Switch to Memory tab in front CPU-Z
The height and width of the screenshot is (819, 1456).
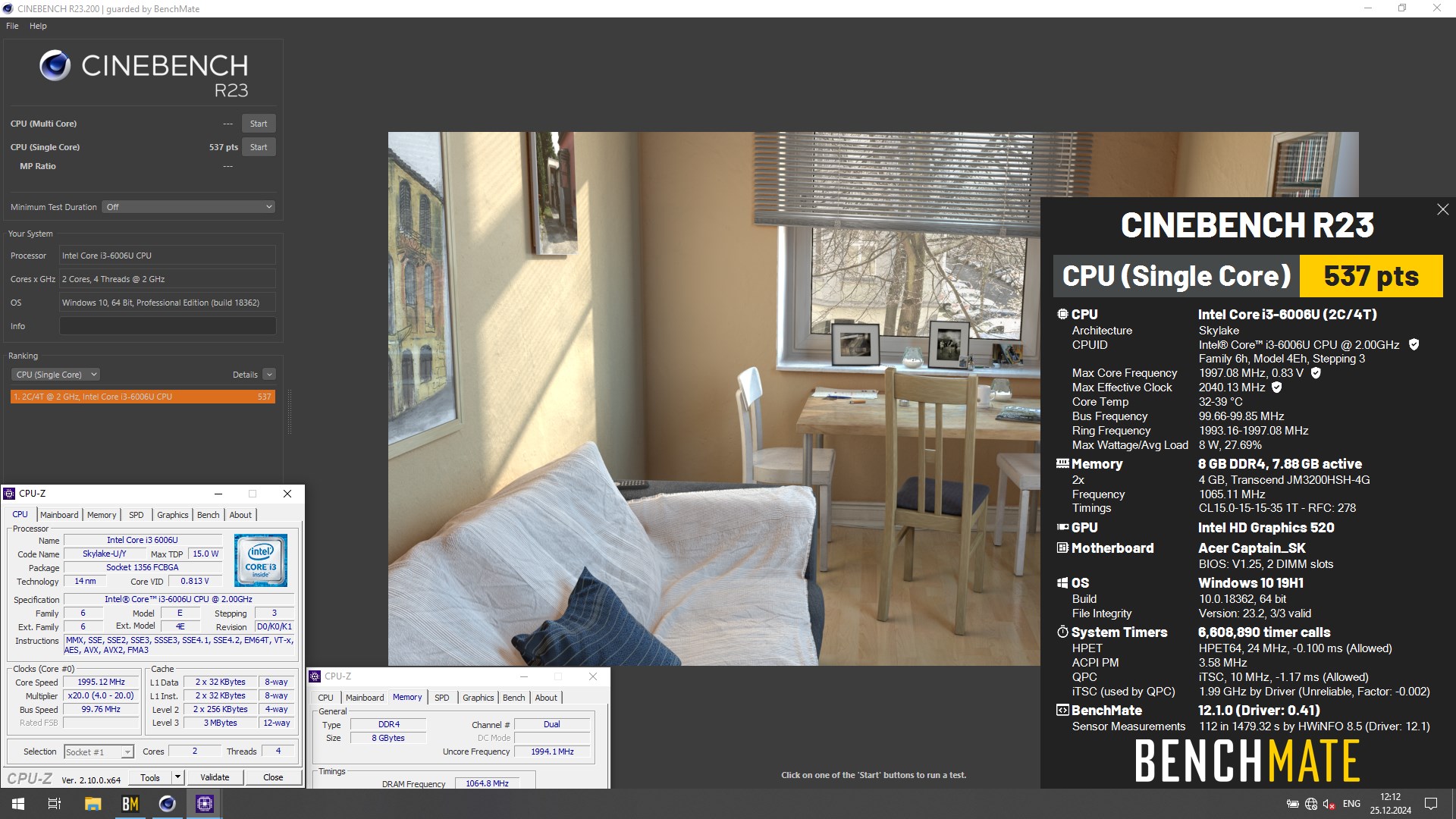tap(102, 515)
